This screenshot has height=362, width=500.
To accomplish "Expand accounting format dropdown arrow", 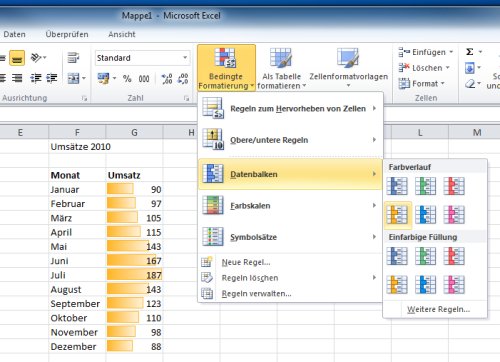I will pos(114,79).
